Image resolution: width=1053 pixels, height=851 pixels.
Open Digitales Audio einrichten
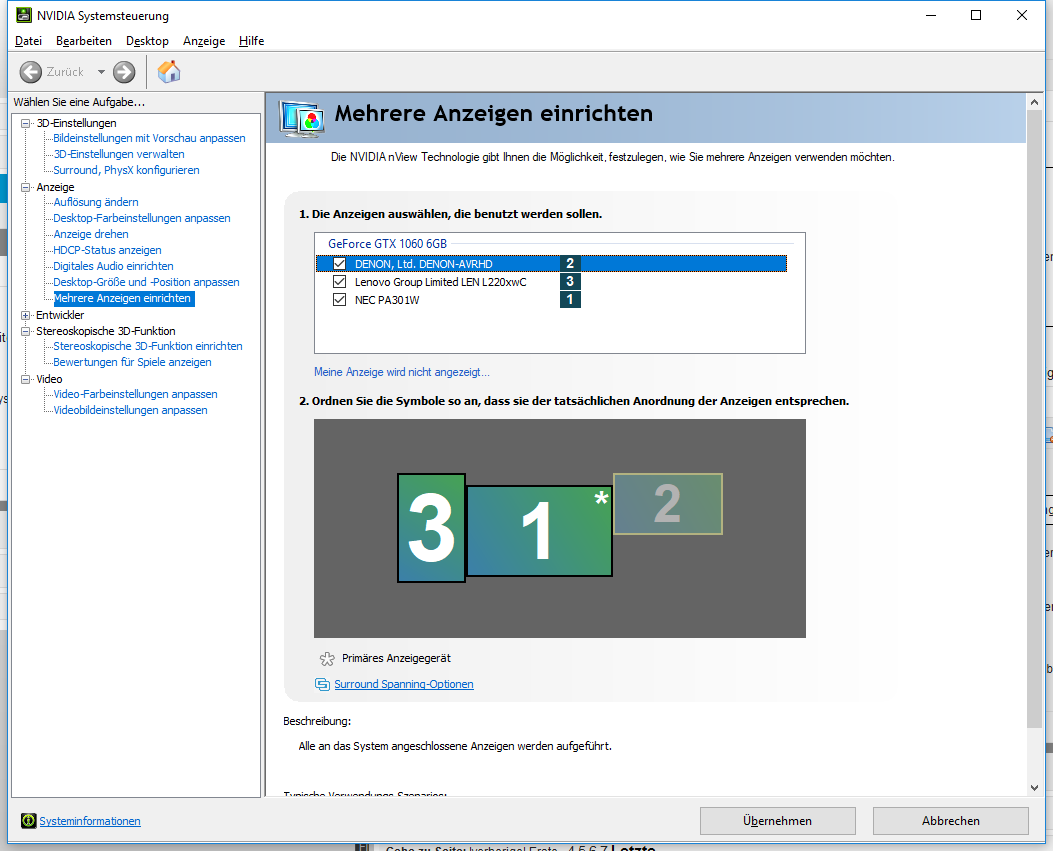click(x=113, y=266)
